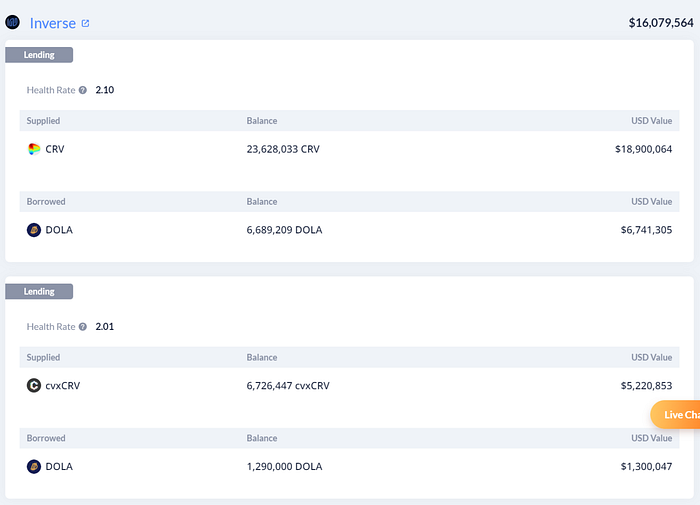Click the CRV token icon
700x505 pixels.
point(34,149)
